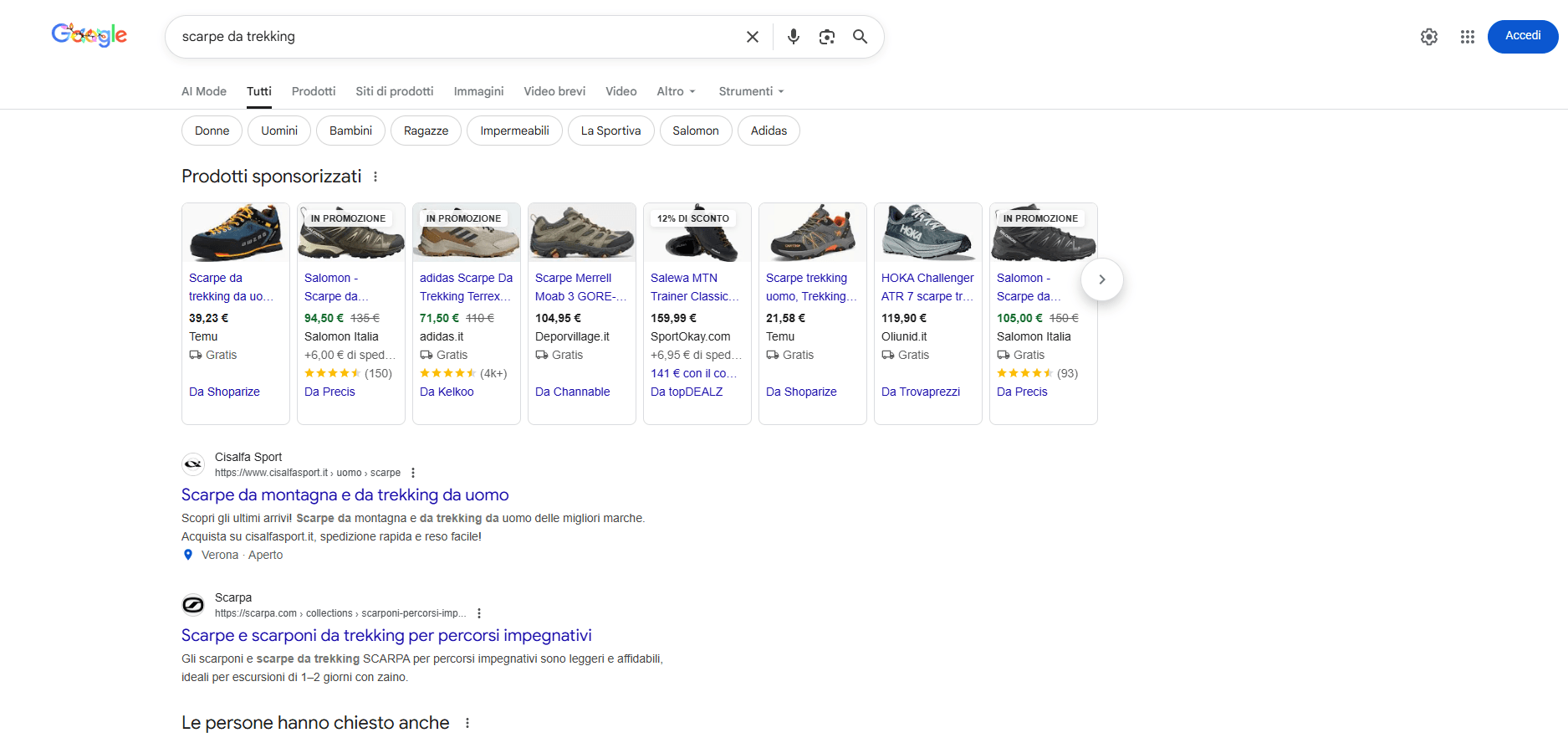This screenshot has width=1568, height=743.
Task: Open quick settings gear icon
Action: pos(1429,37)
